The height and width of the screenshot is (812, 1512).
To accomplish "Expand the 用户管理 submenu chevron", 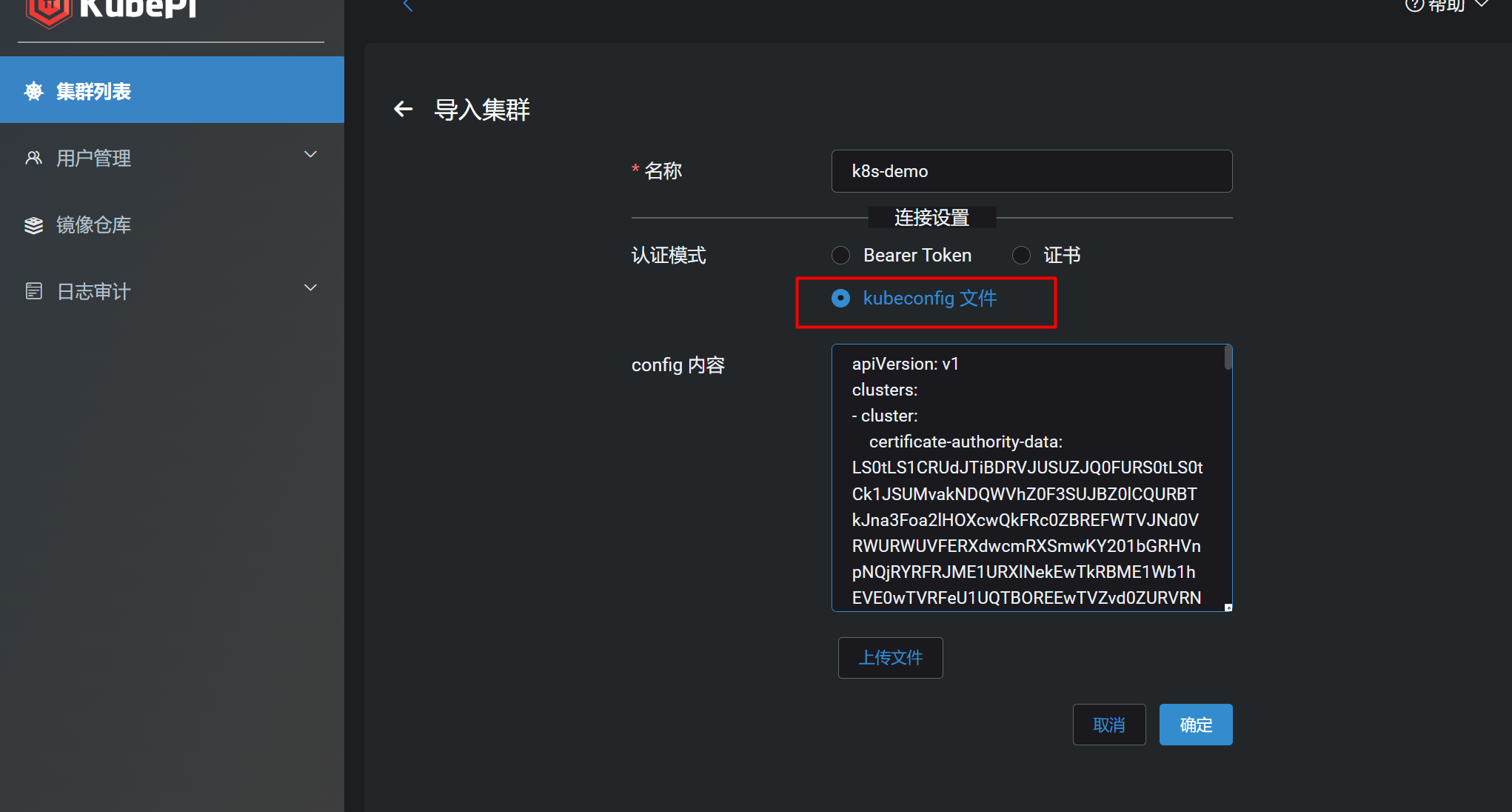I will (x=311, y=154).
